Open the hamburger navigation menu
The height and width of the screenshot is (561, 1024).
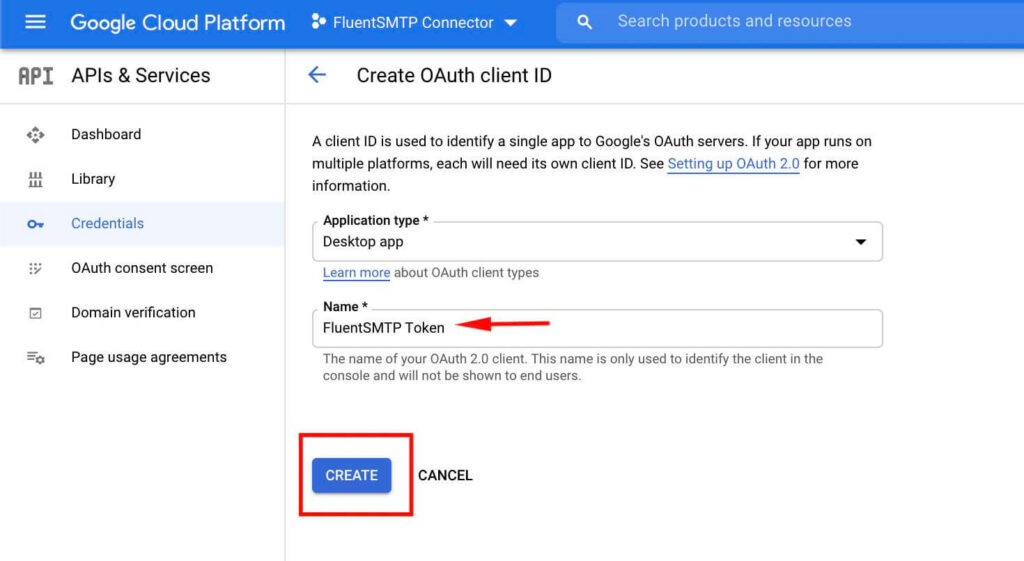(35, 22)
